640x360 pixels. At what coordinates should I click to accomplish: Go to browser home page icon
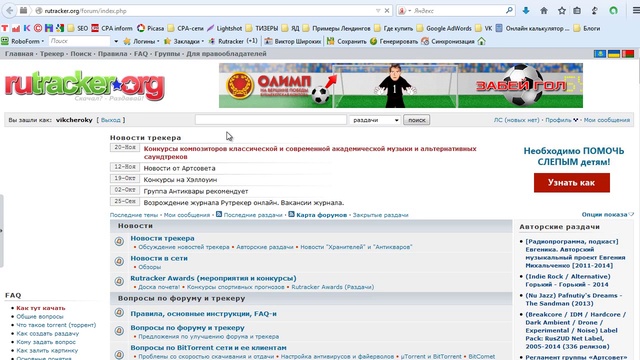(544, 11)
